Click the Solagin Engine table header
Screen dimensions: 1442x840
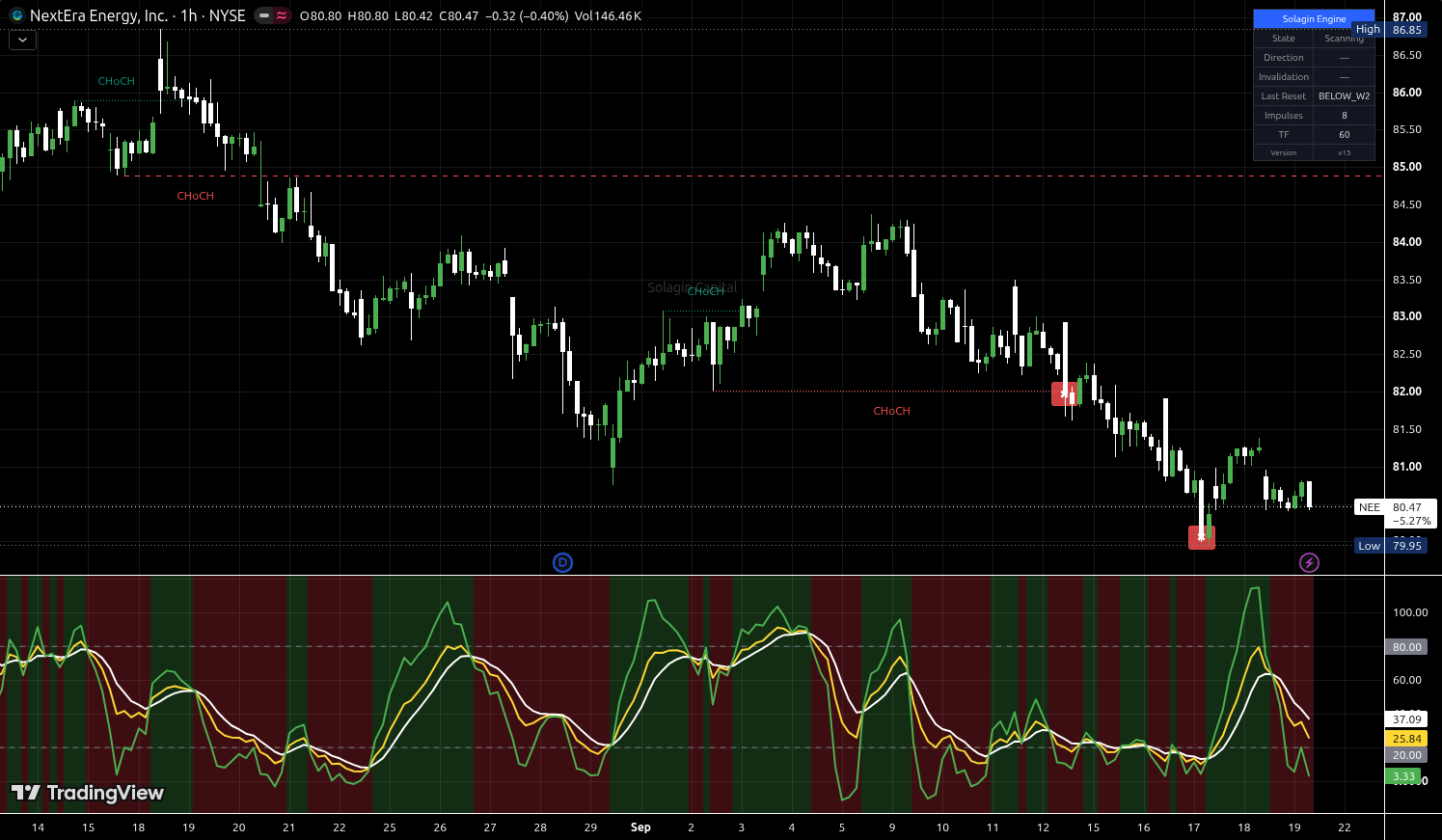tap(1314, 19)
